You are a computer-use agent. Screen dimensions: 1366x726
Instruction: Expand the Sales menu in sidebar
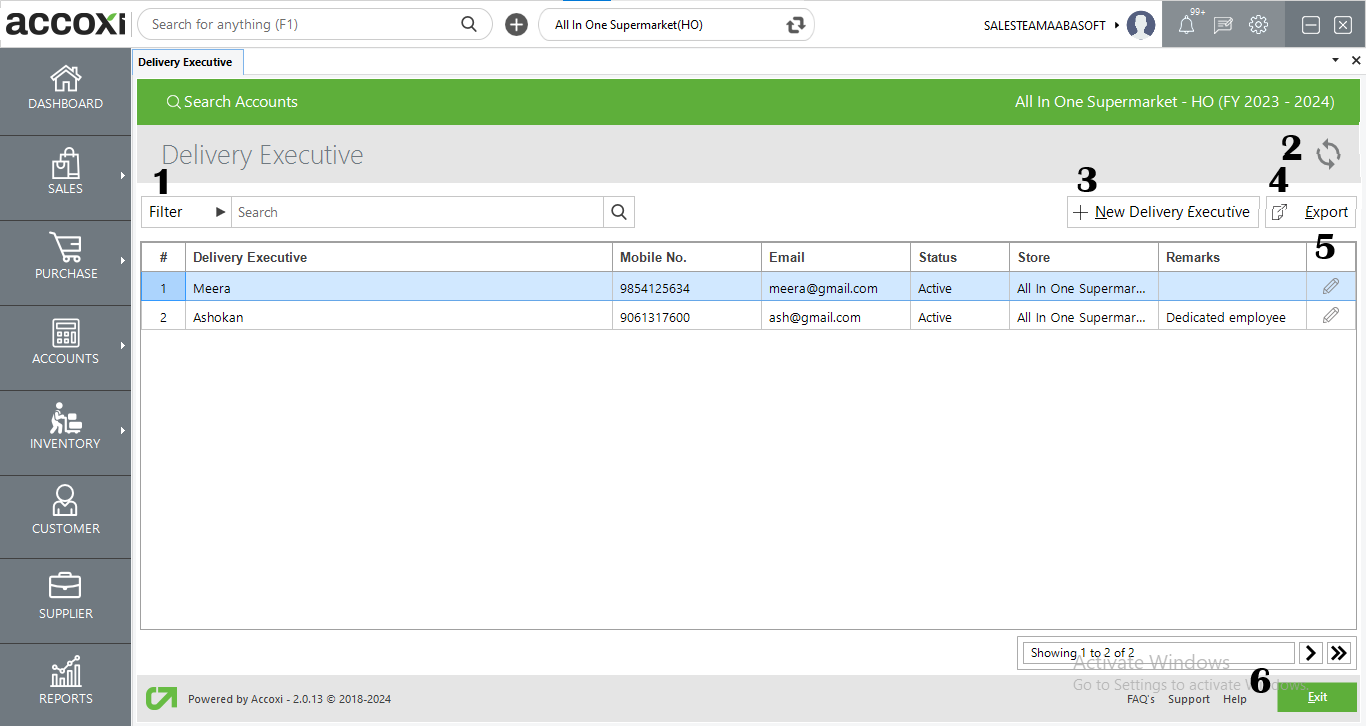pyautogui.click(x=65, y=178)
